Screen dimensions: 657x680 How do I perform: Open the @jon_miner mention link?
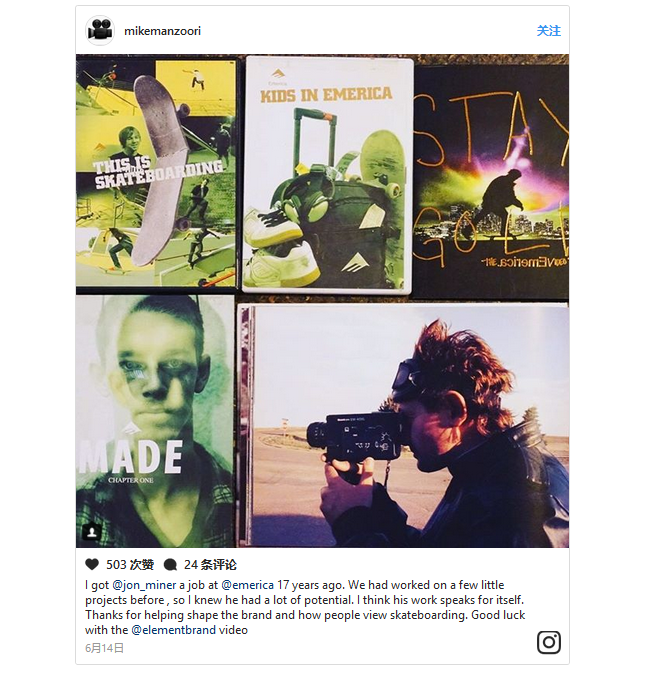click(144, 585)
